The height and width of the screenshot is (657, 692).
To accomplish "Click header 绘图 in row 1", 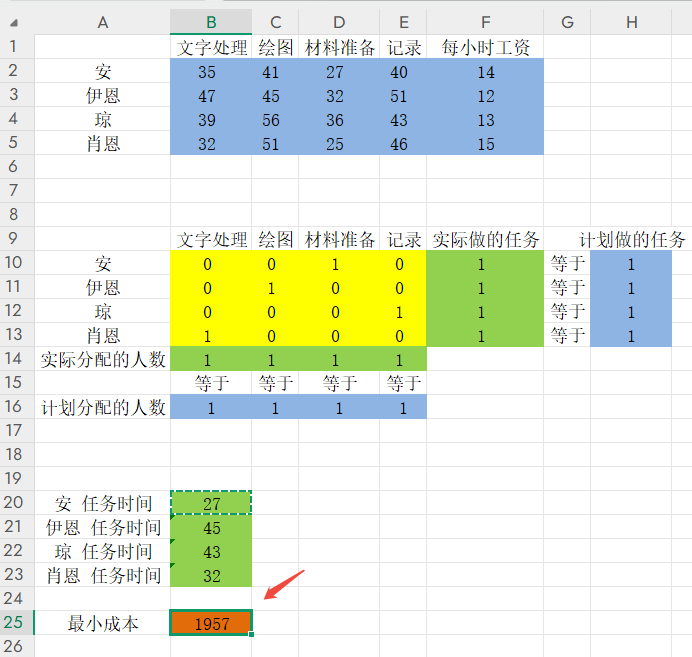I will point(276,47).
